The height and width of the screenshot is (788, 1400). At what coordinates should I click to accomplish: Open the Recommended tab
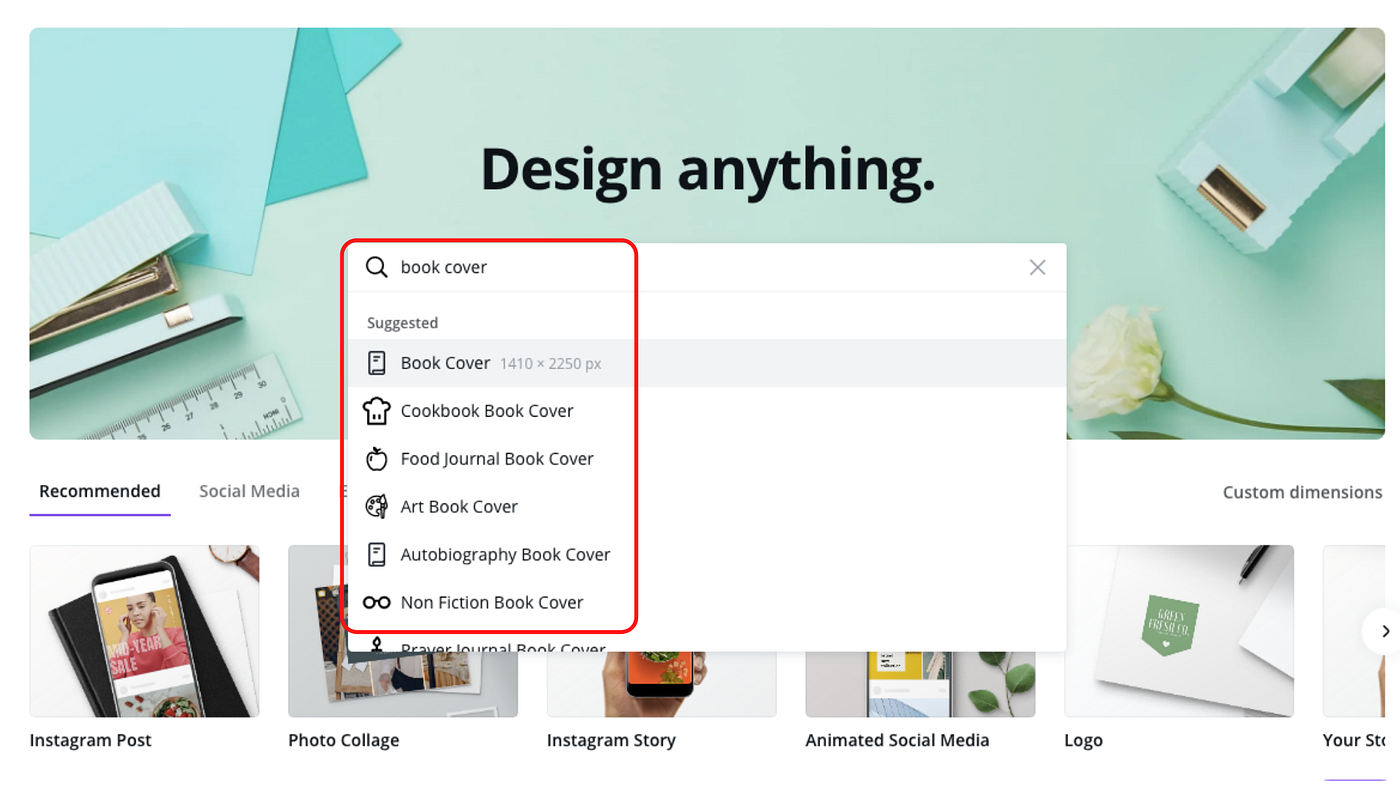[x=100, y=491]
